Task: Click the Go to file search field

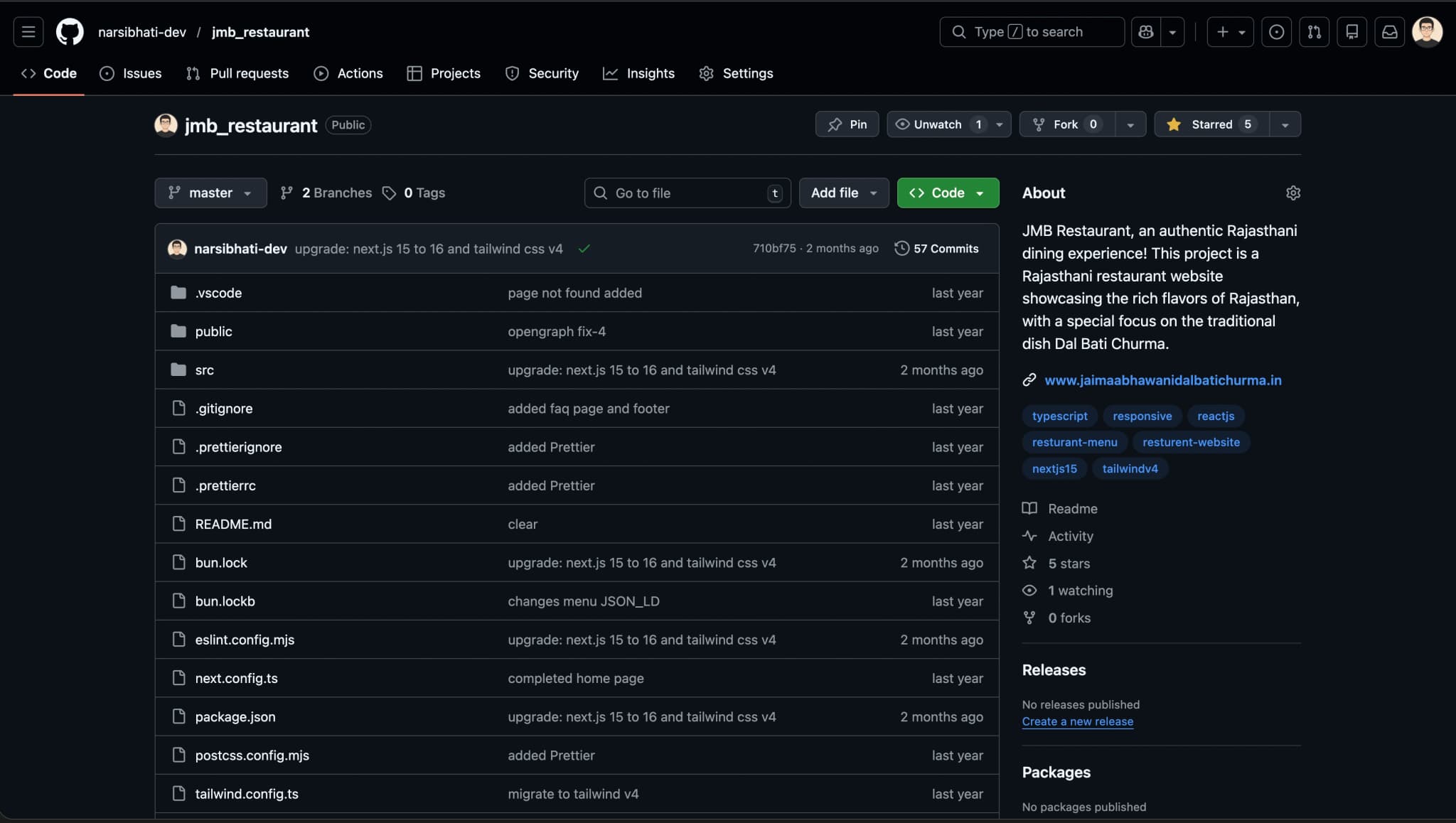Action: point(687,193)
